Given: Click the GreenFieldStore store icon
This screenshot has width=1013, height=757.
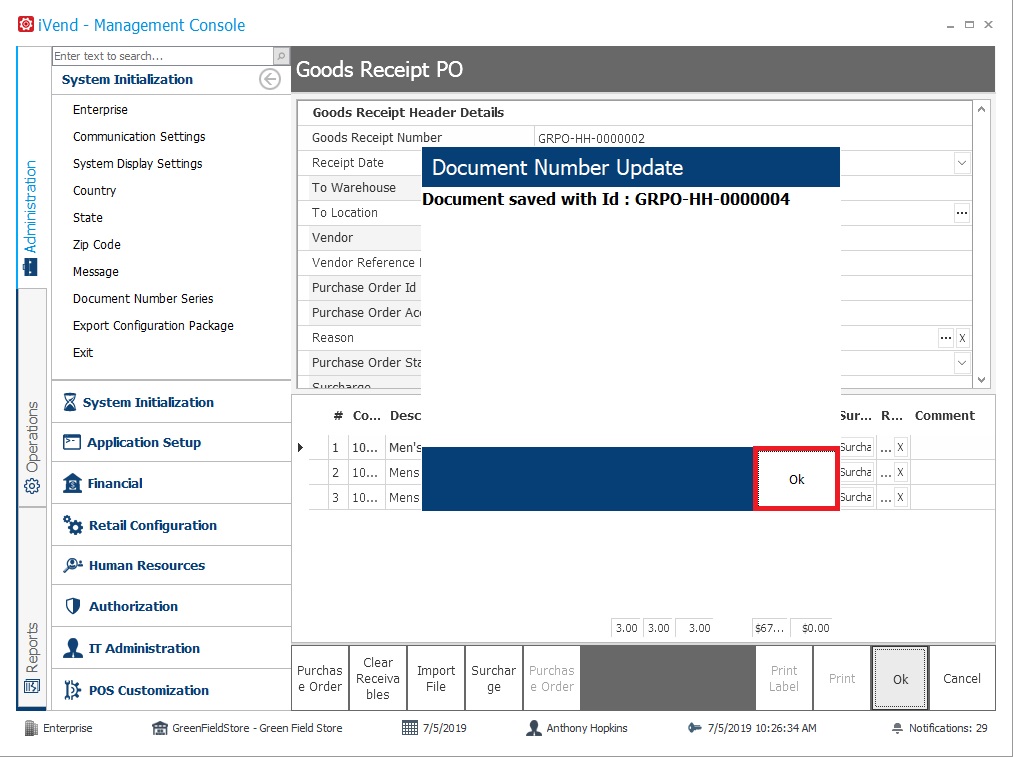Looking at the screenshot, I should (160, 728).
